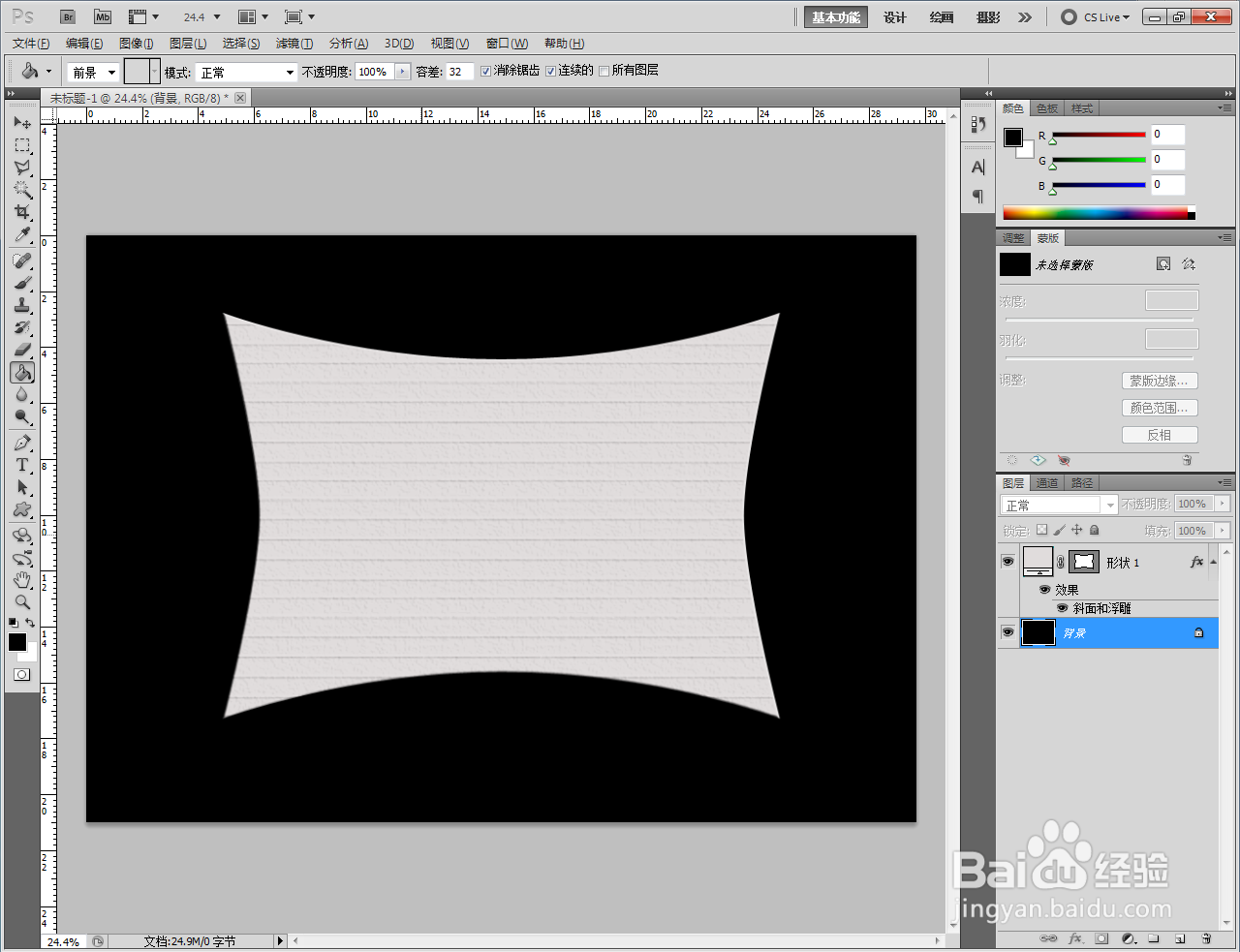This screenshot has height=952, width=1240.
Task: Open the Paragraph panel icon
Action: [977, 197]
